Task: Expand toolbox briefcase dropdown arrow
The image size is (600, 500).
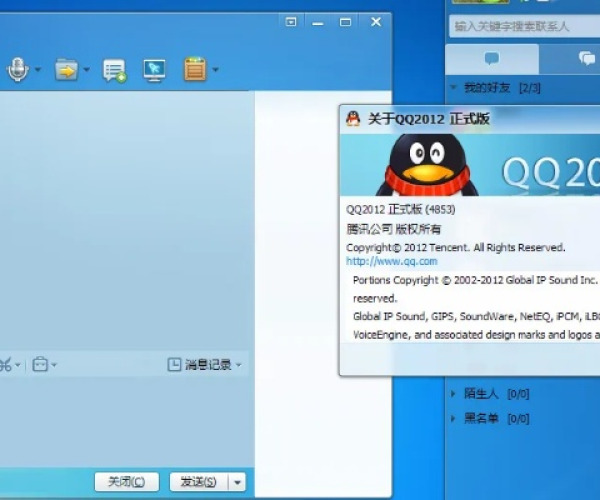Action: tap(54, 365)
